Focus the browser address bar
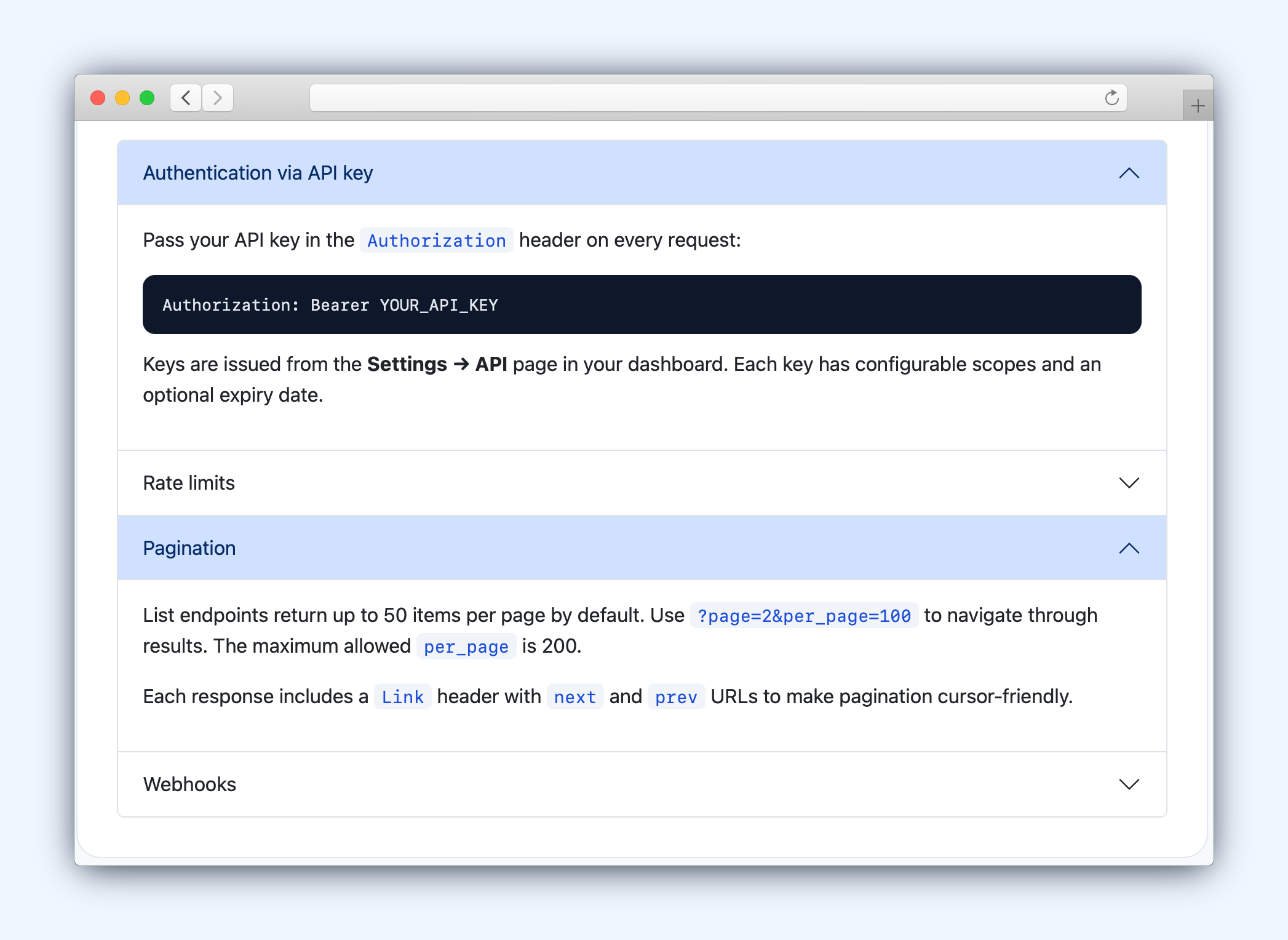 pyautogui.click(x=718, y=98)
